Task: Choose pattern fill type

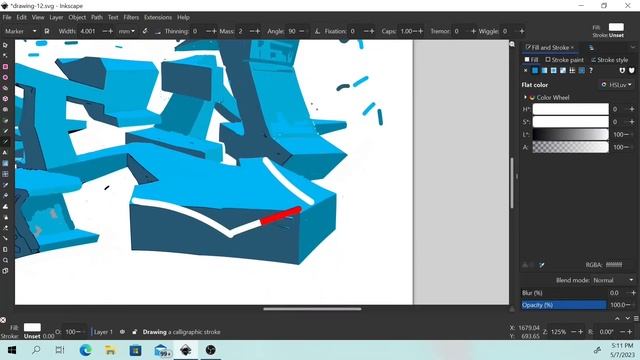Action: pos(573,71)
